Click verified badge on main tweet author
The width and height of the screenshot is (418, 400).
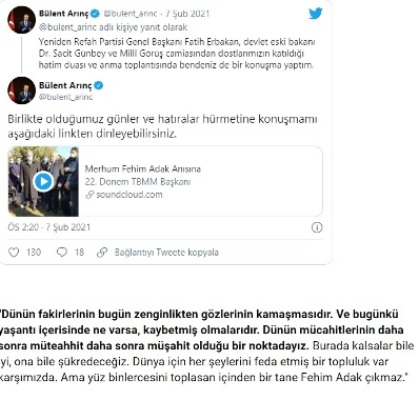pyautogui.click(x=99, y=85)
